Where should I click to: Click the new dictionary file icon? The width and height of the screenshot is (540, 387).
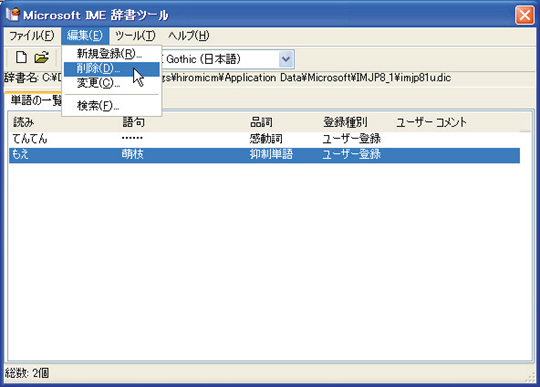[x=21, y=57]
